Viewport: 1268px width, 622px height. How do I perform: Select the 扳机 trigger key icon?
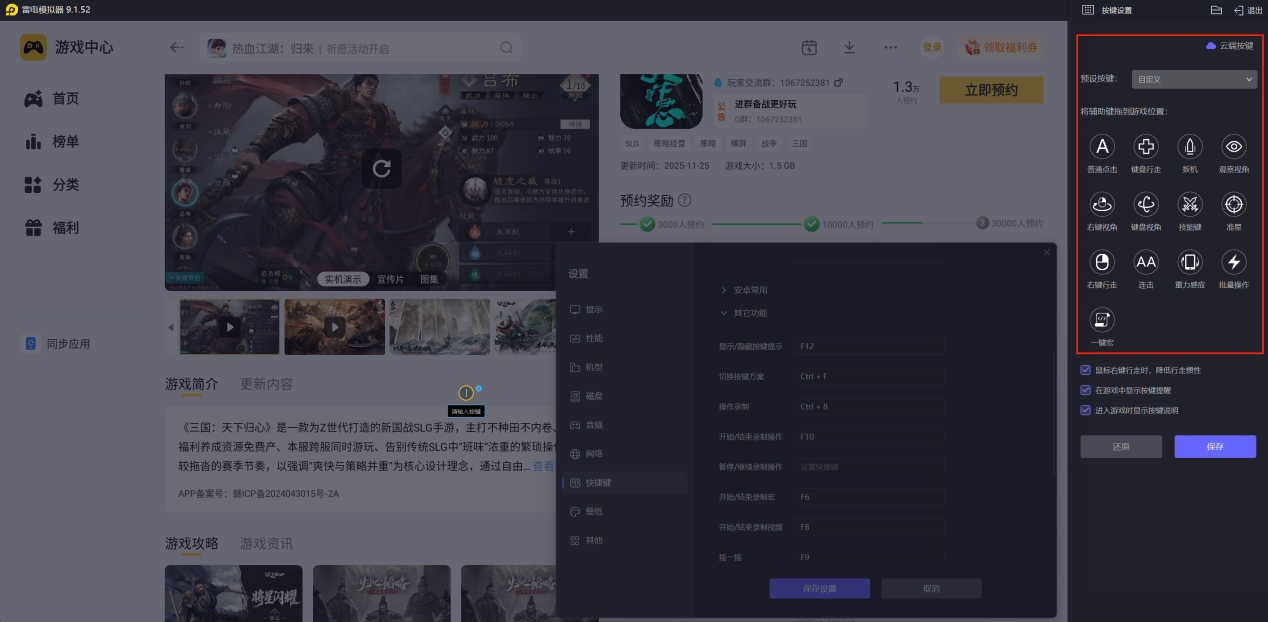pyautogui.click(x=1190, y=147)
